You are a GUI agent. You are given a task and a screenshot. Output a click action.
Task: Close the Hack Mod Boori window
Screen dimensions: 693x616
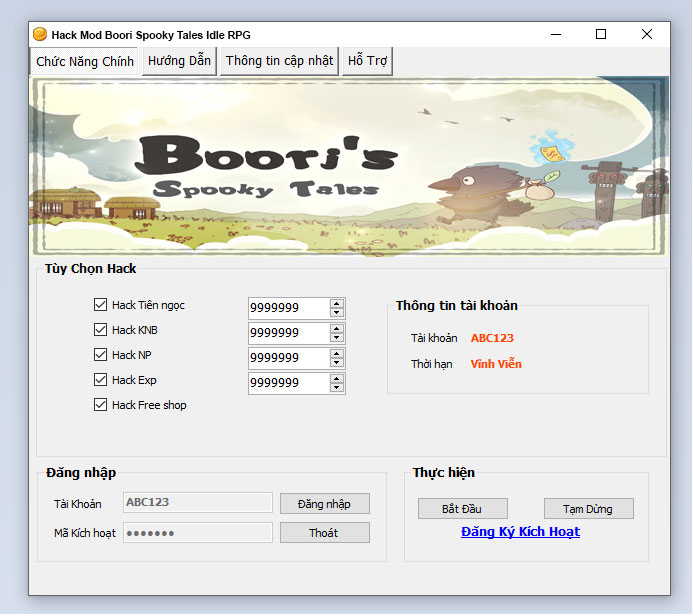[x=647, y=34]
